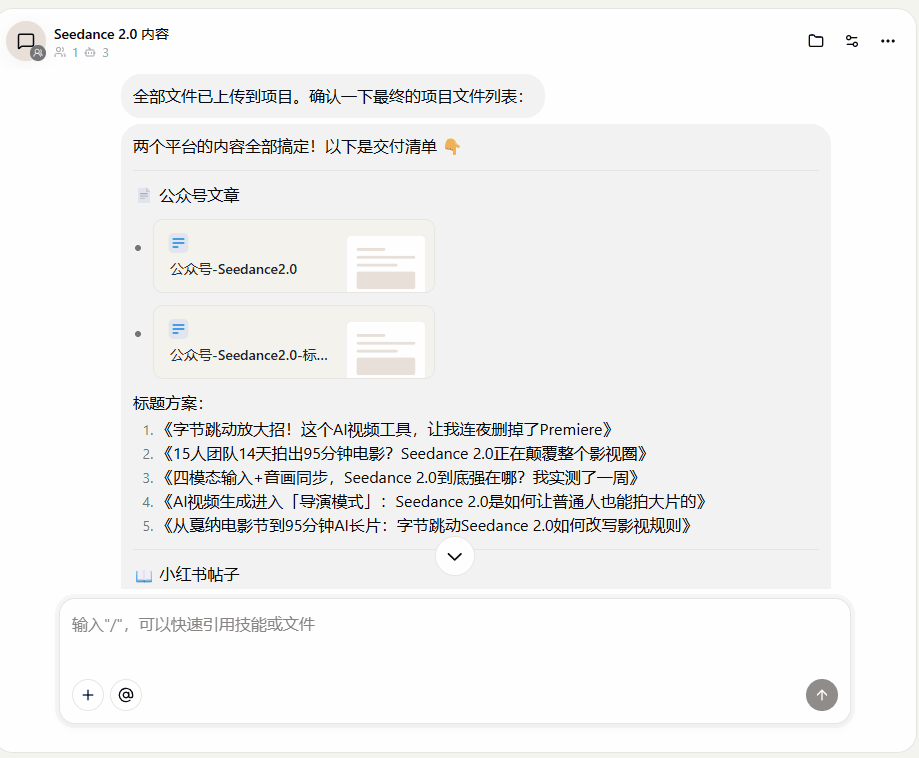Click title option 5 about 戛纳电影节
The image size is (919, 758).
click(426, 526)
